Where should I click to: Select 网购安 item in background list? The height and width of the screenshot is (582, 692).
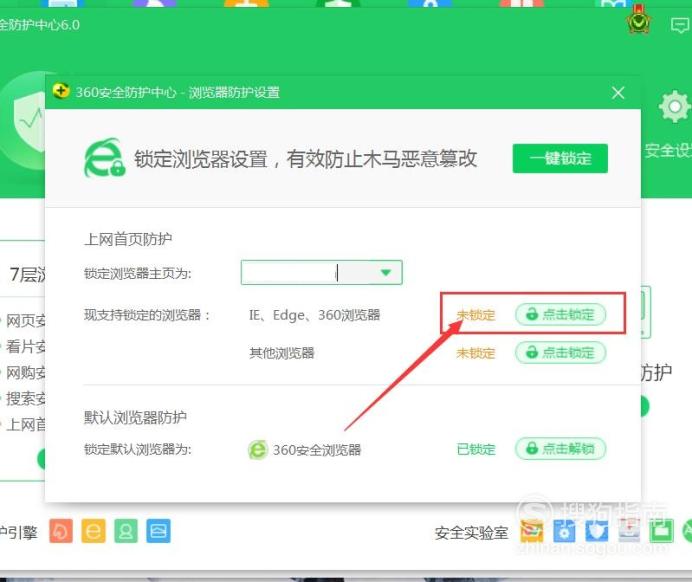[26, 373]
